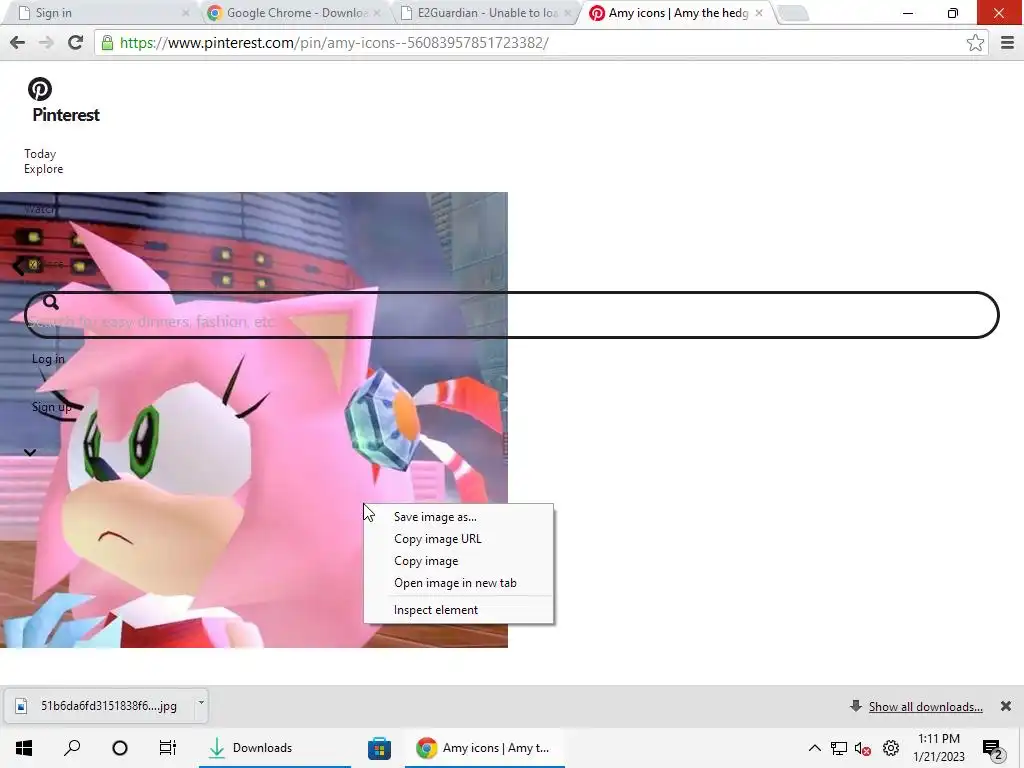Click the Pinterest search input field

(512, 315)
